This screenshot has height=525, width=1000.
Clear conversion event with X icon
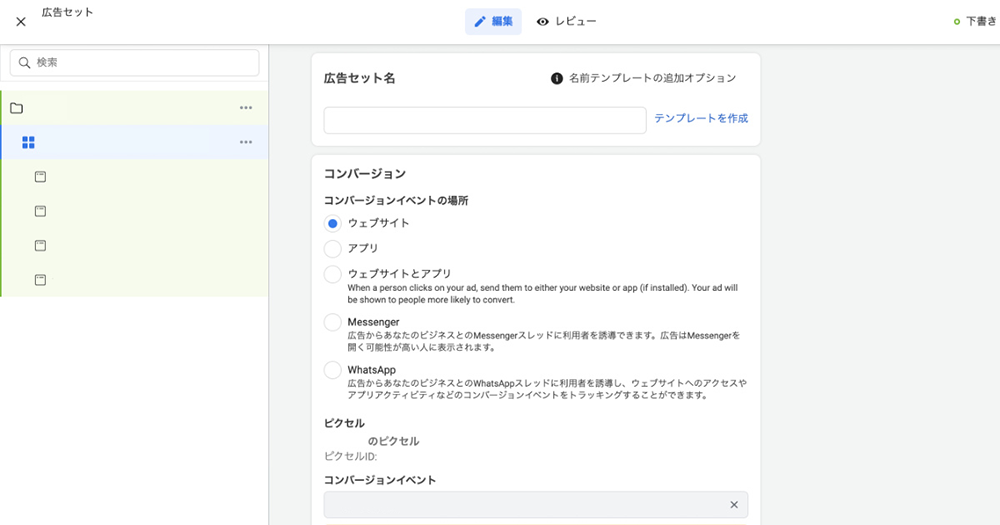pyautogui.click(x=734, y=505)
